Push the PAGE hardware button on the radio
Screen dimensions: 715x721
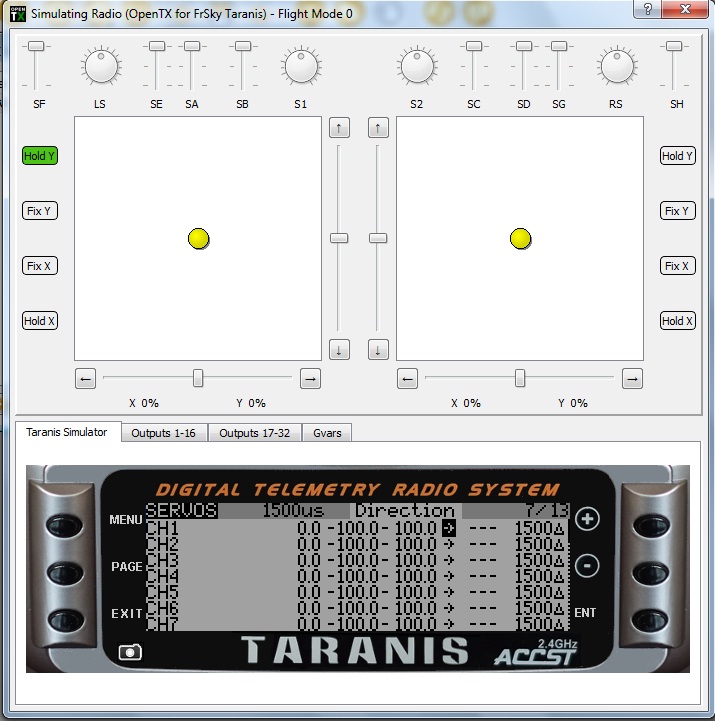click(65, 573)
